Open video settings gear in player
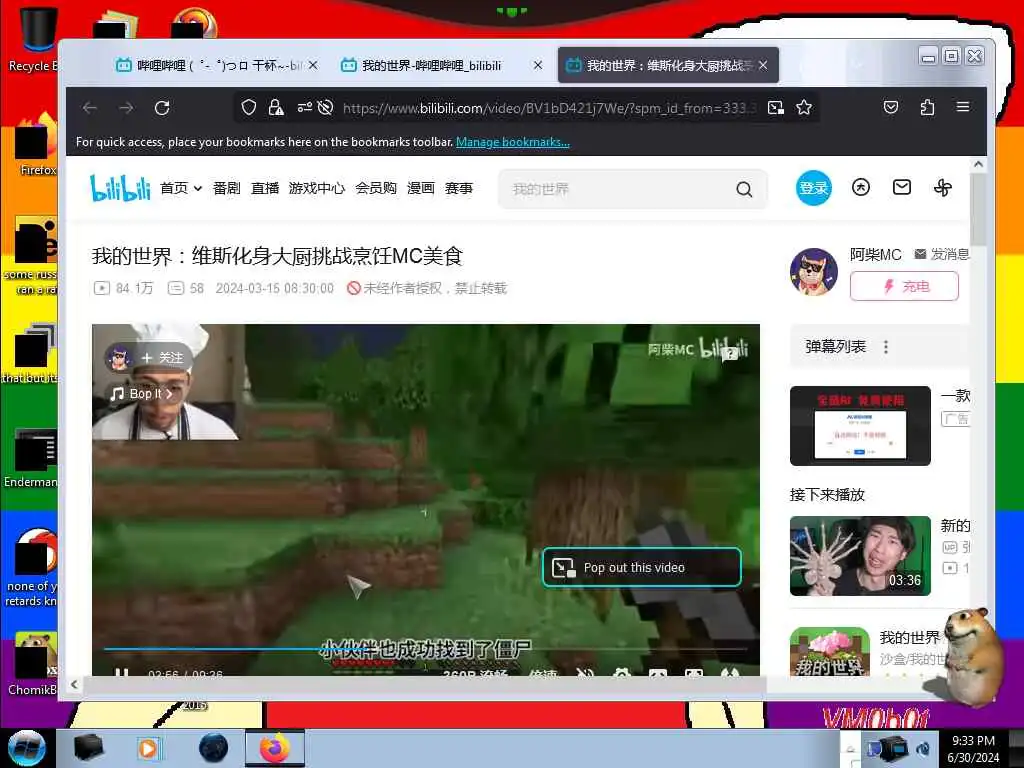 pos(622,673)
